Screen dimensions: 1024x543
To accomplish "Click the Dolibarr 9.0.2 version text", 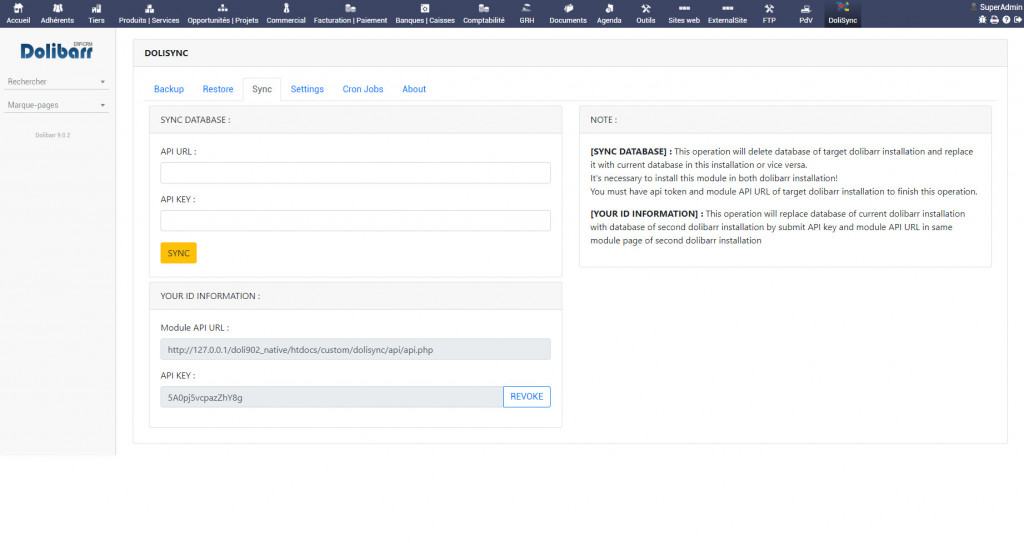I will point(52,135).
